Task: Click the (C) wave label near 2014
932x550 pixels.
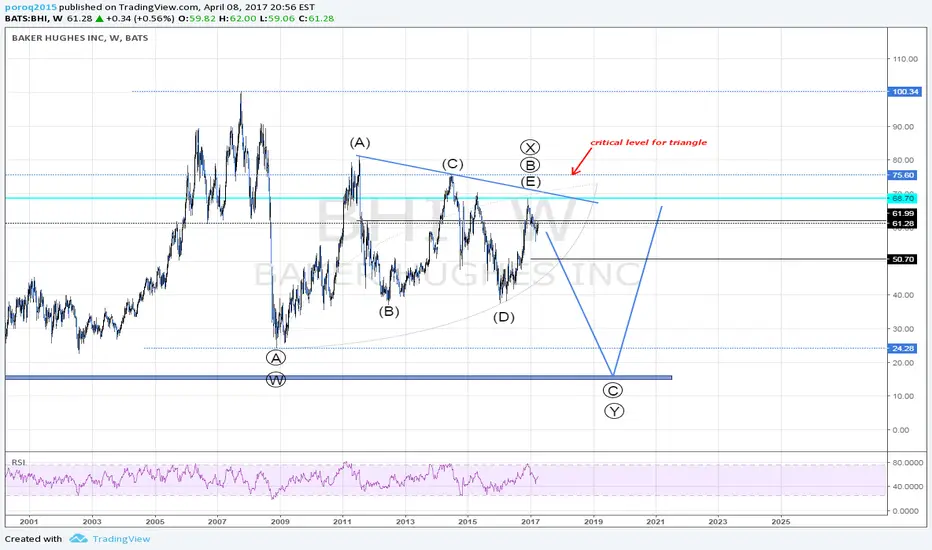Action: point(452,164)
